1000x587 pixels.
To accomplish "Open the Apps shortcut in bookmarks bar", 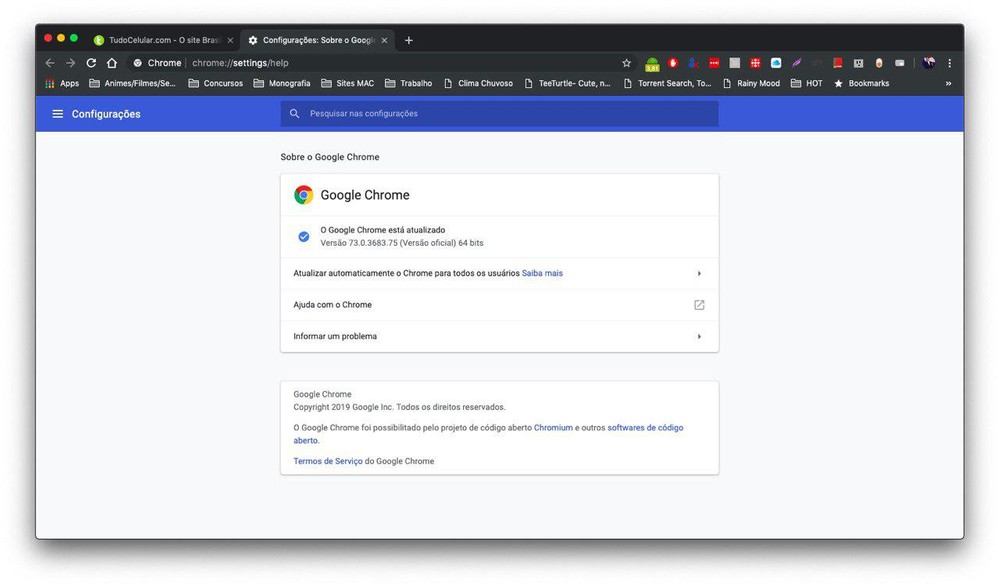I will click(x=62, y=83).
